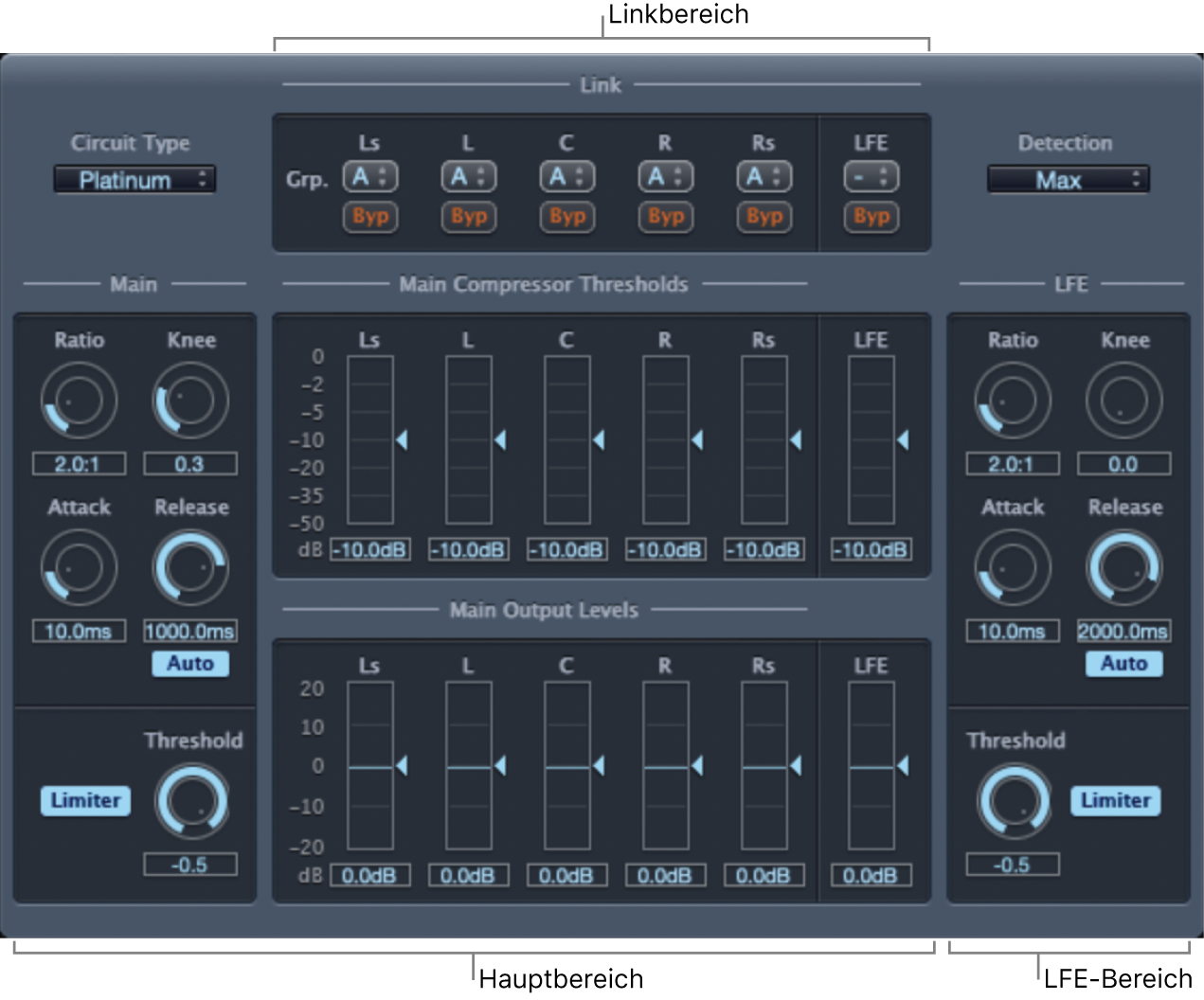The image size is (1204, 1000).
Task: Click the Main limiter Threshold knob
Action: pyautogui.click(x=191, y=801)
